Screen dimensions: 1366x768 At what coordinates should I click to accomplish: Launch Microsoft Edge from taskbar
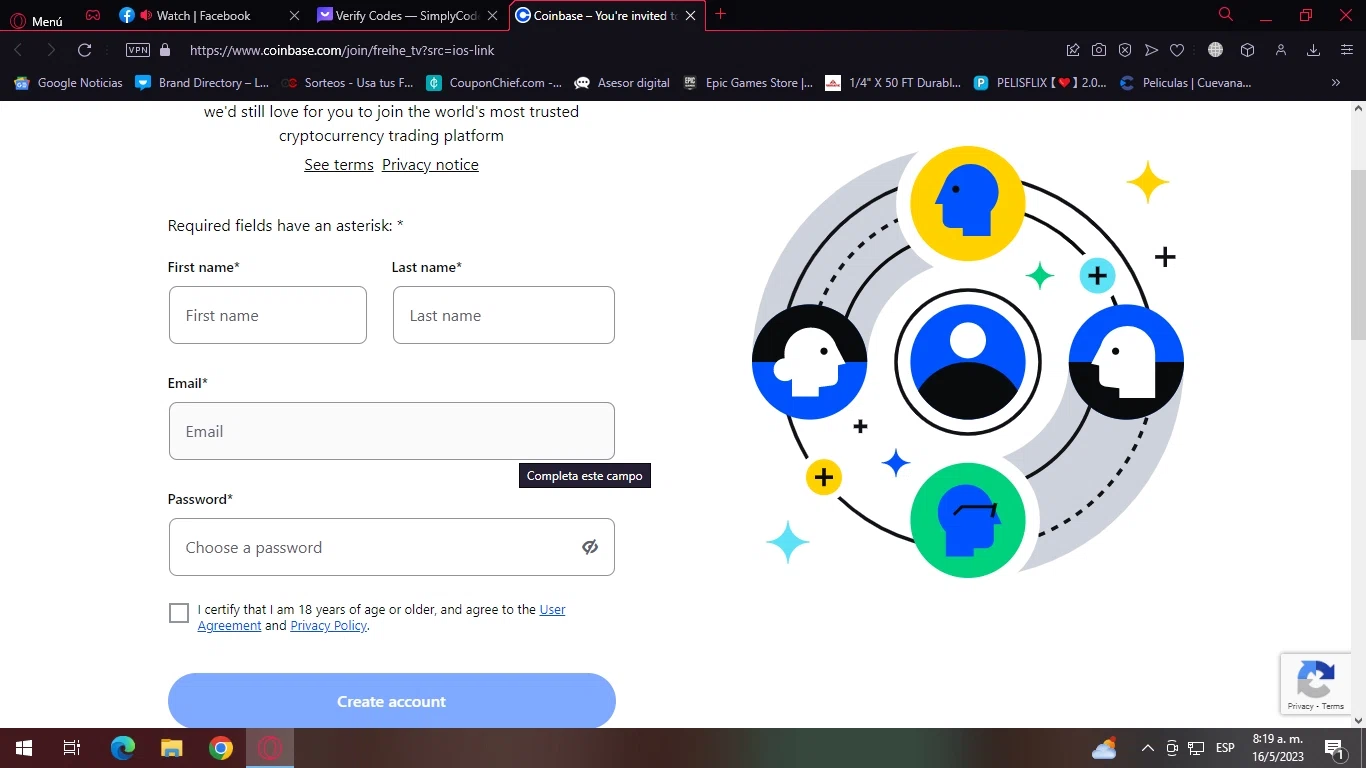[x=123, y=748]
